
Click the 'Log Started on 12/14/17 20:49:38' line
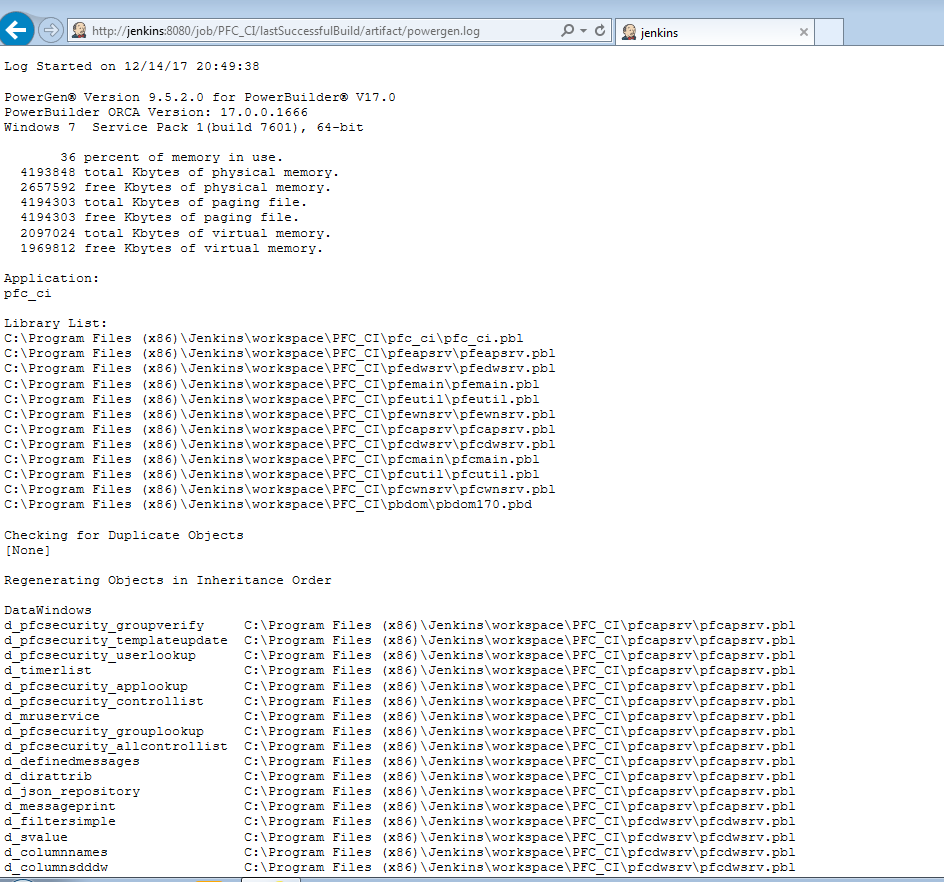tap(132, 66)
